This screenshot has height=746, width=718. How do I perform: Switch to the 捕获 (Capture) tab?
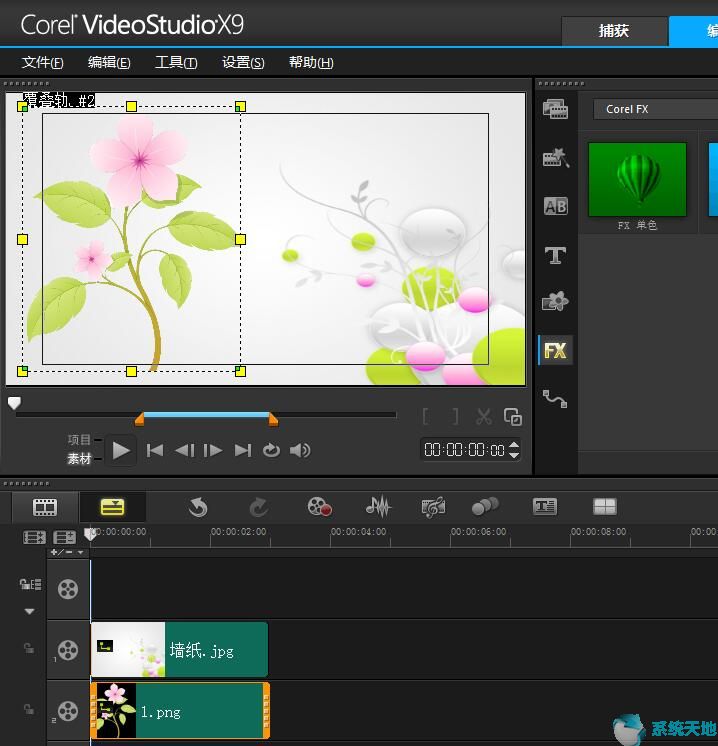click(613, 30)
